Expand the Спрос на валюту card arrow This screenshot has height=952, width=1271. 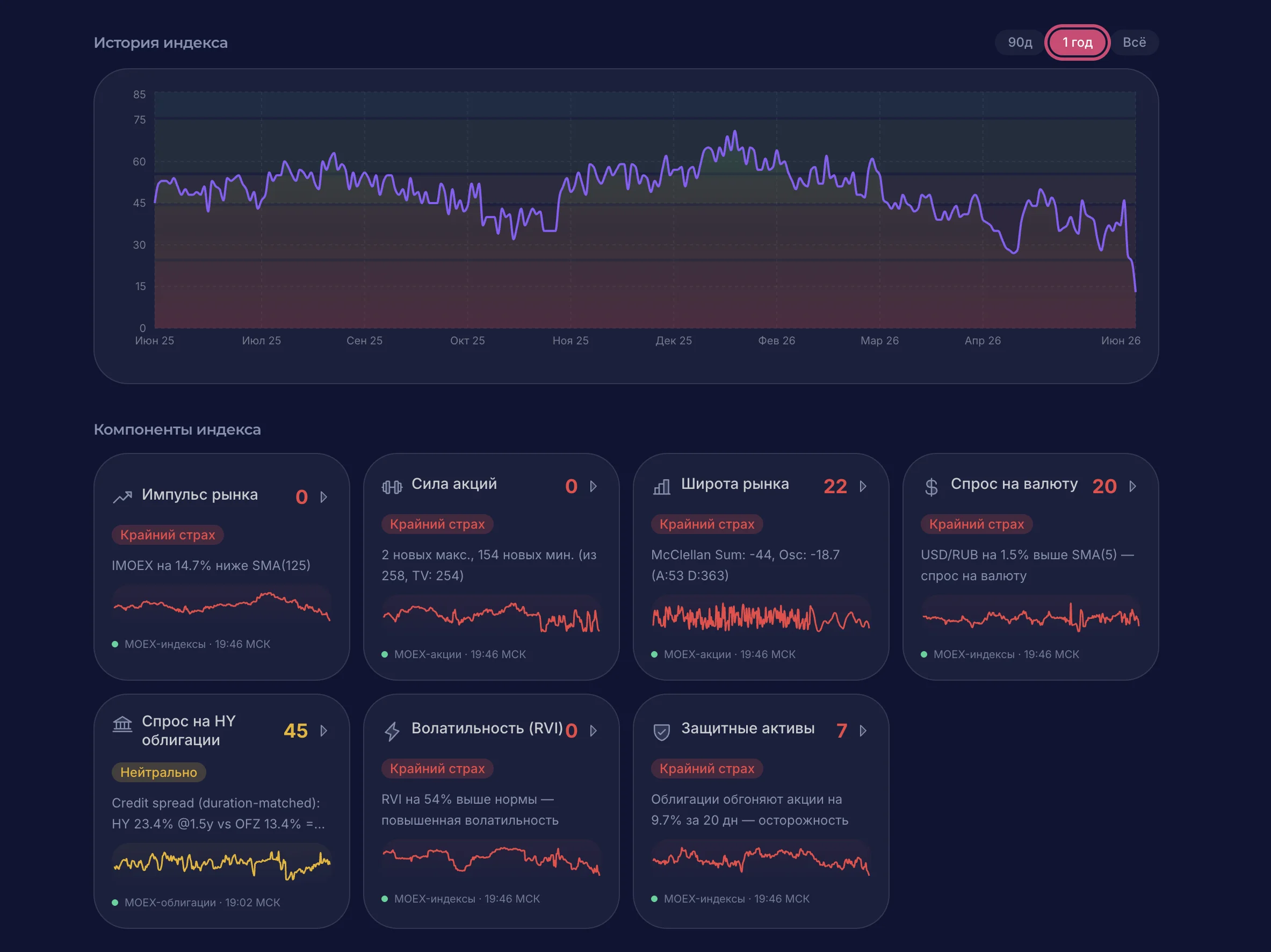click(1132, 486)
